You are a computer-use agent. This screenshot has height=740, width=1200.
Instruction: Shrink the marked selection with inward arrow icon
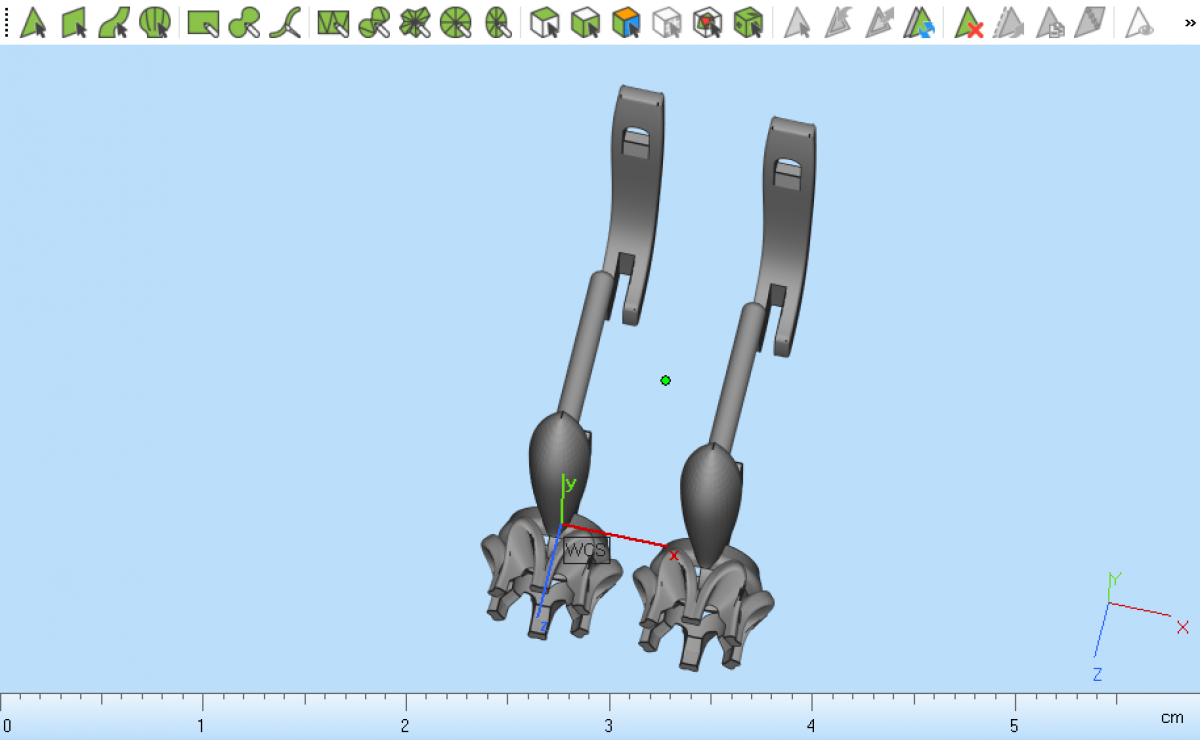[837, 22]
